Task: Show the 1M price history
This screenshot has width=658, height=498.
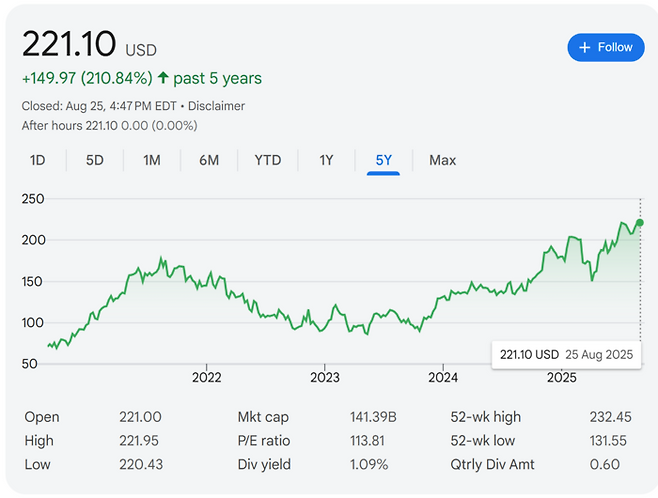Action: click(x=152, y=160)
